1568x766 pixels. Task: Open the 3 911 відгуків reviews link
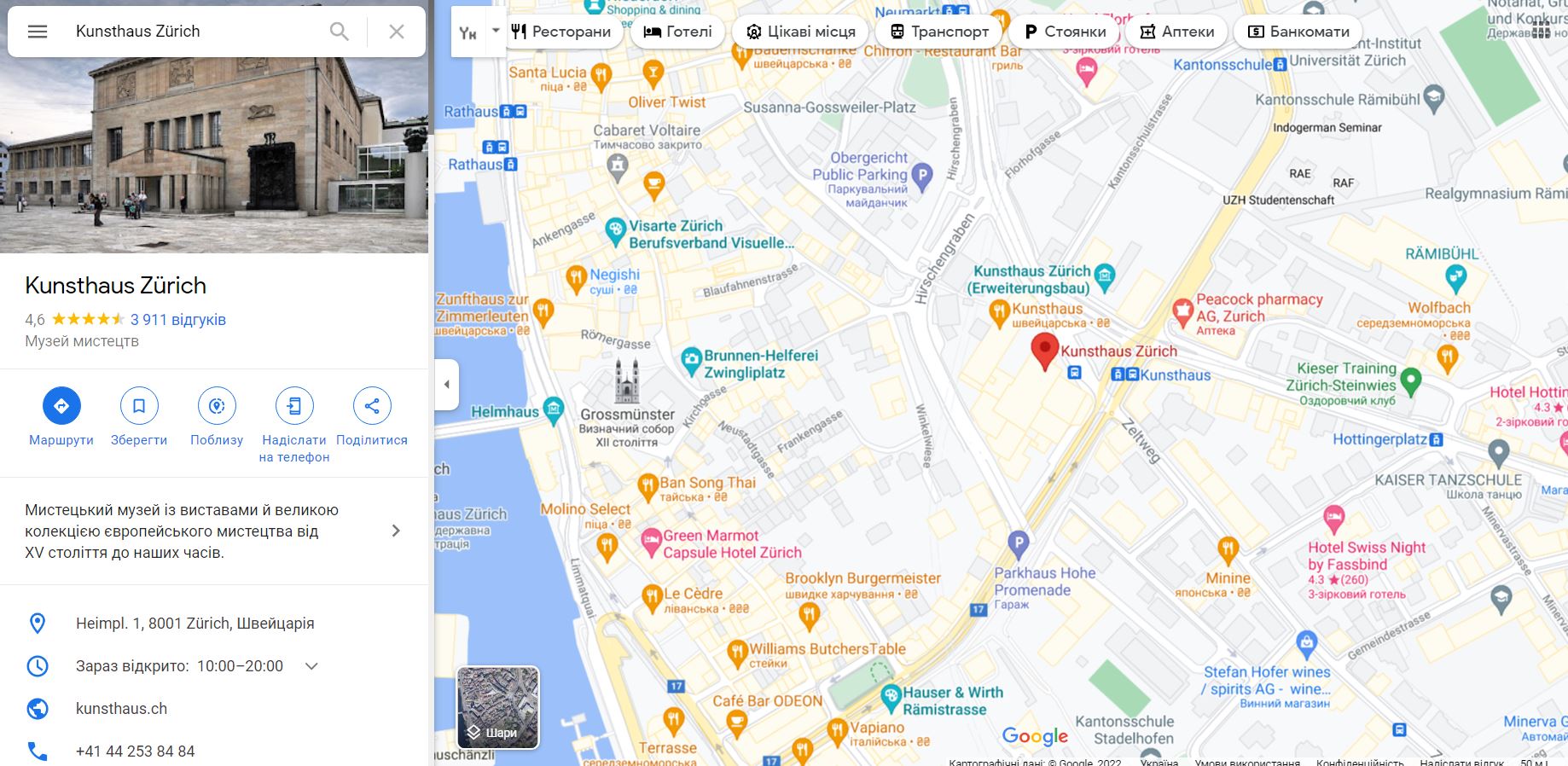pyautogui.click(x=178, y=320)
